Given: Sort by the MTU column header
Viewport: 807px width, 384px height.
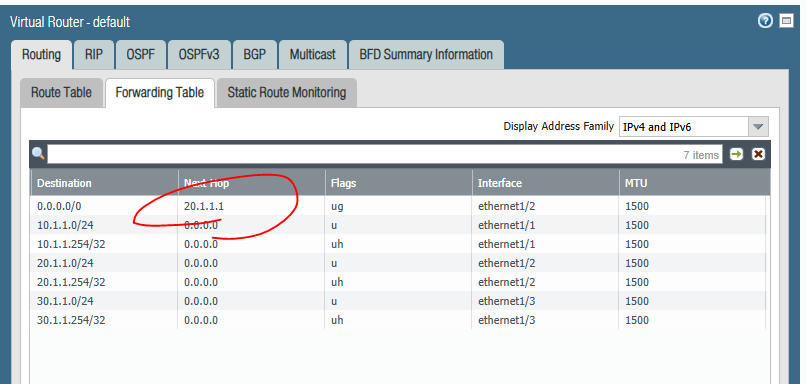Looking at the screenshot, I should point(695,183).
